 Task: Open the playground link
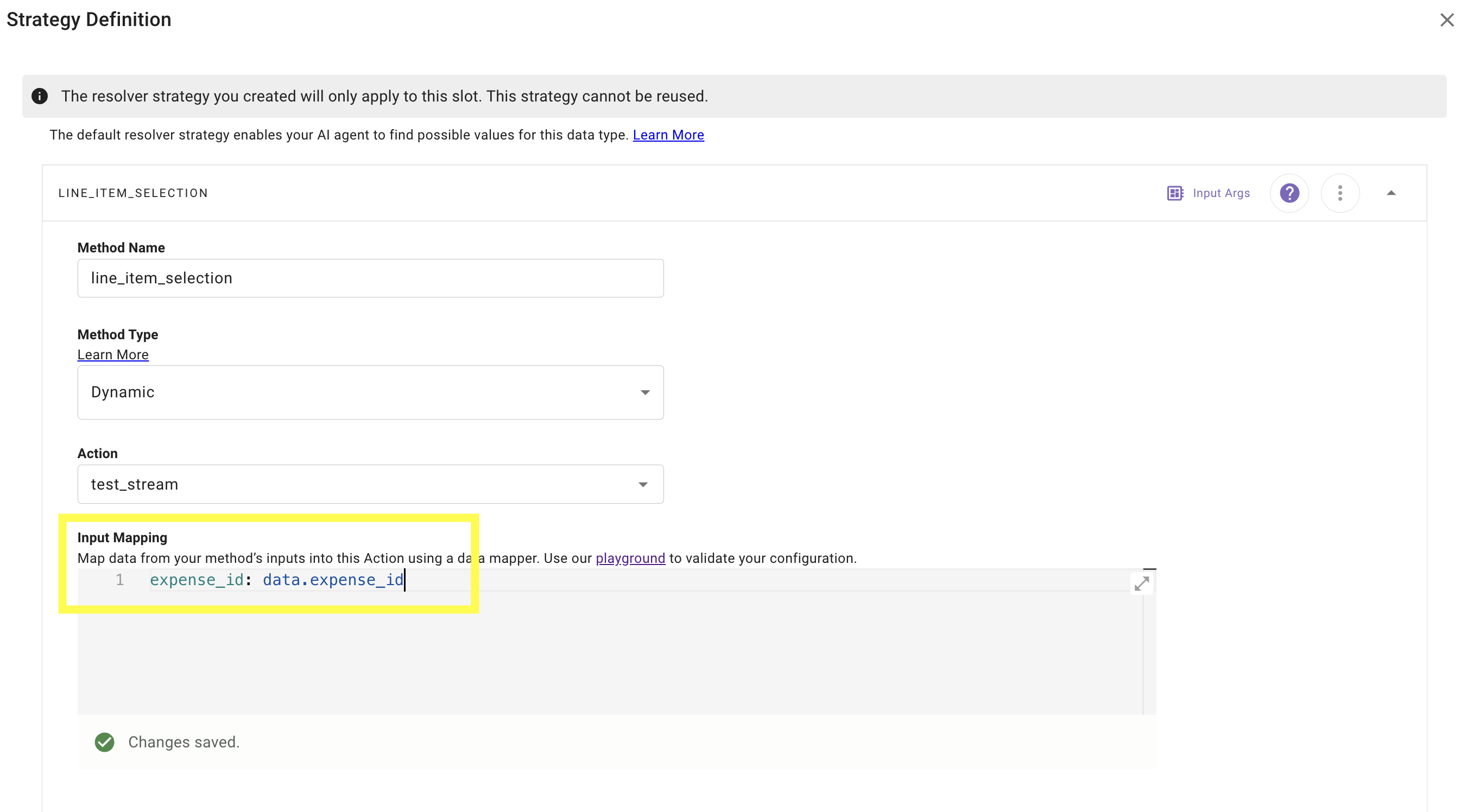pos(630,558)
